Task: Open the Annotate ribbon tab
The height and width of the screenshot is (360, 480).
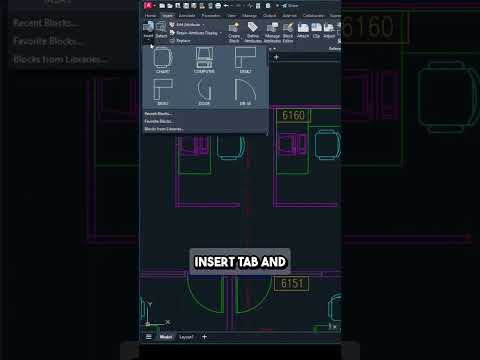Action: (x=187, y=16)
